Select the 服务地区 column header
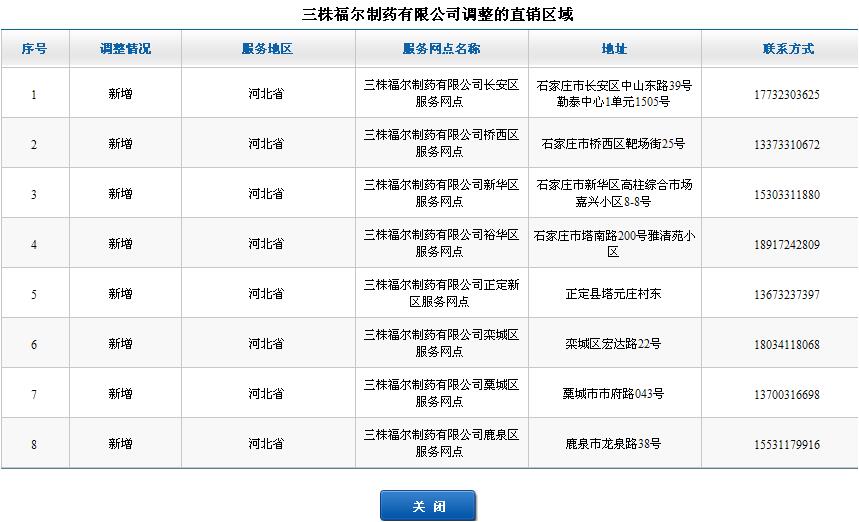This screenshot has width=859, height=522. 267,48
